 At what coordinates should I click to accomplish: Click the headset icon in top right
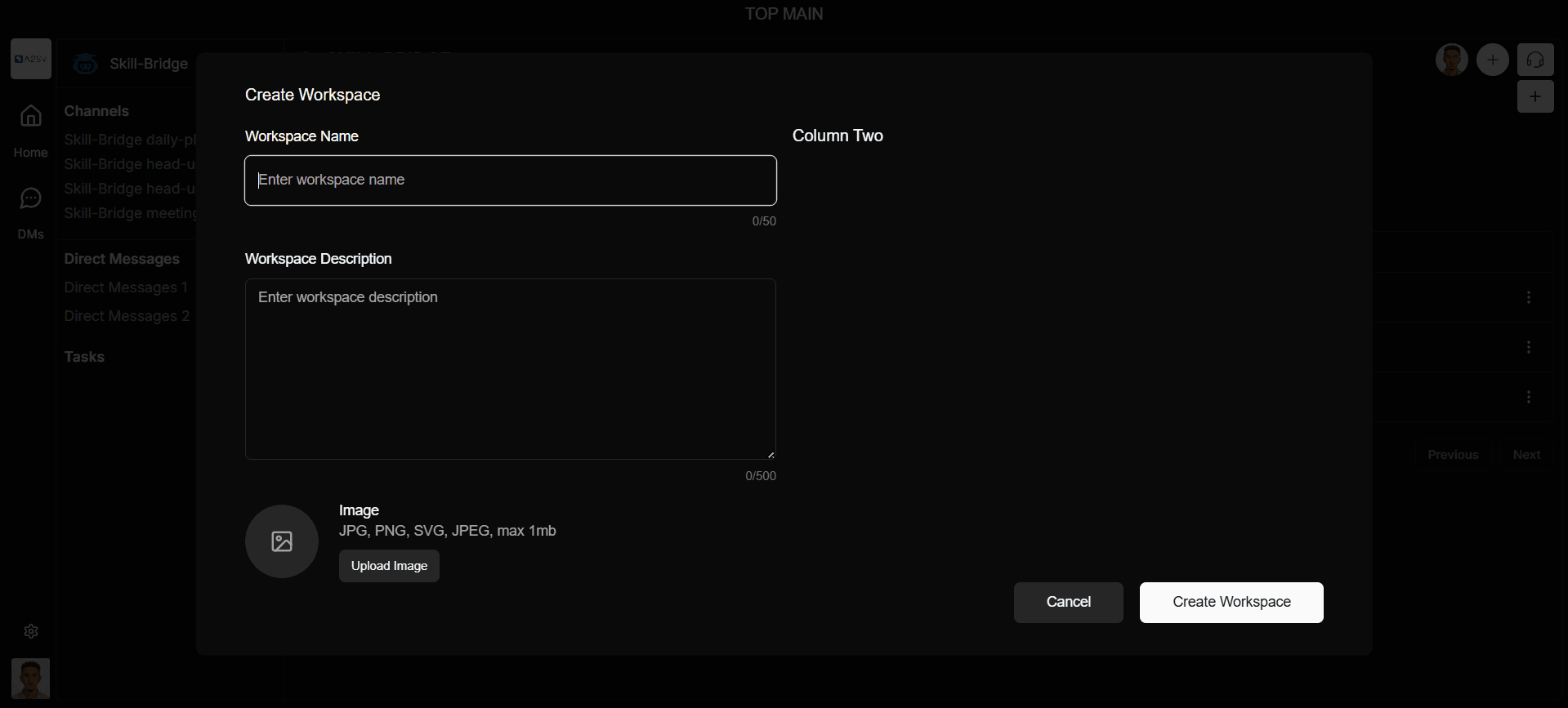click(x=1535, y=60)
